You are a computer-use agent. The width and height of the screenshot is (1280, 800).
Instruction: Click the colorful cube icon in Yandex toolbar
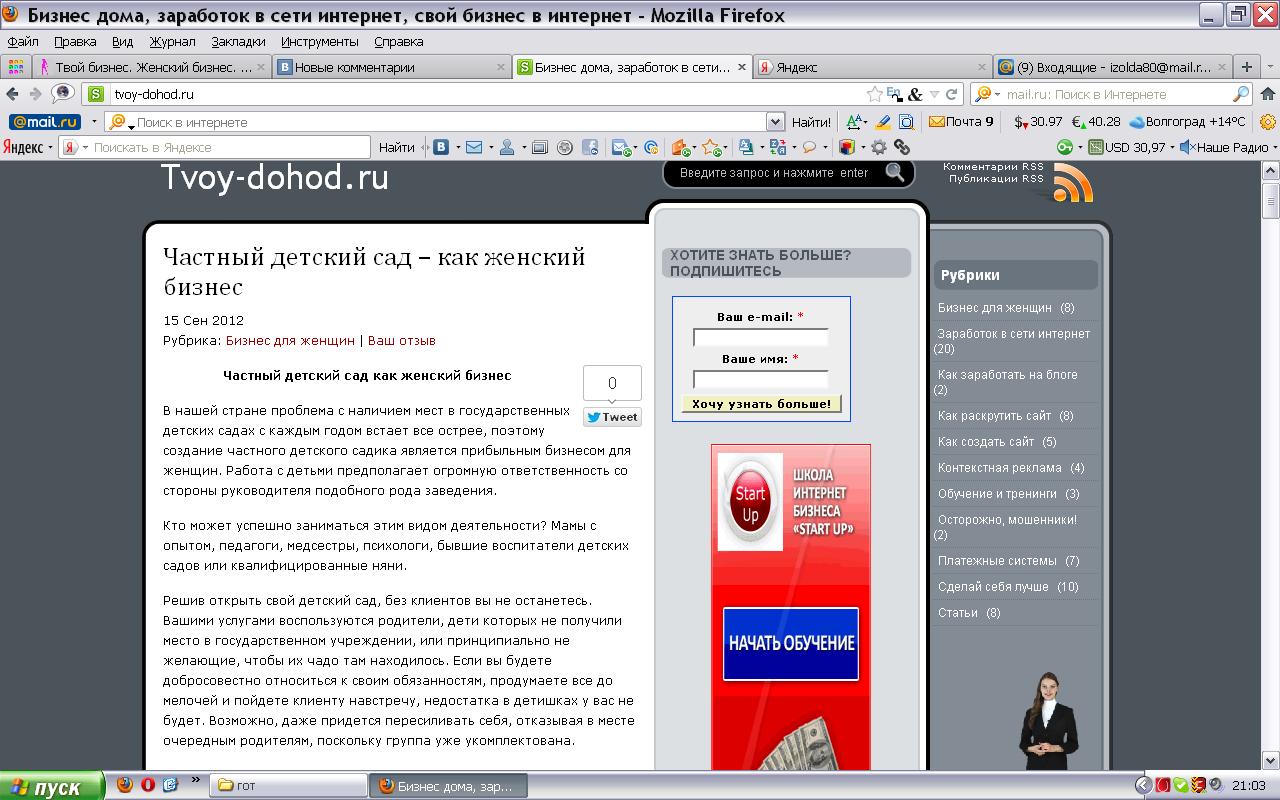pos(847,147)
